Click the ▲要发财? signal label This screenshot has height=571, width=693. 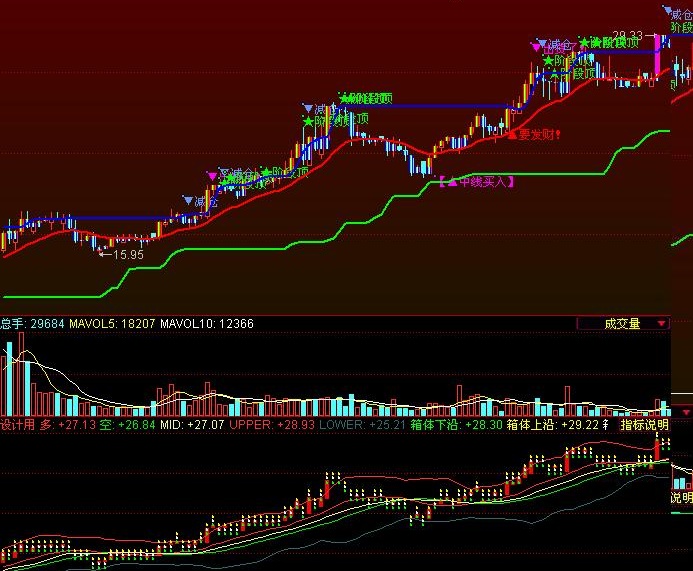point(534,134)
